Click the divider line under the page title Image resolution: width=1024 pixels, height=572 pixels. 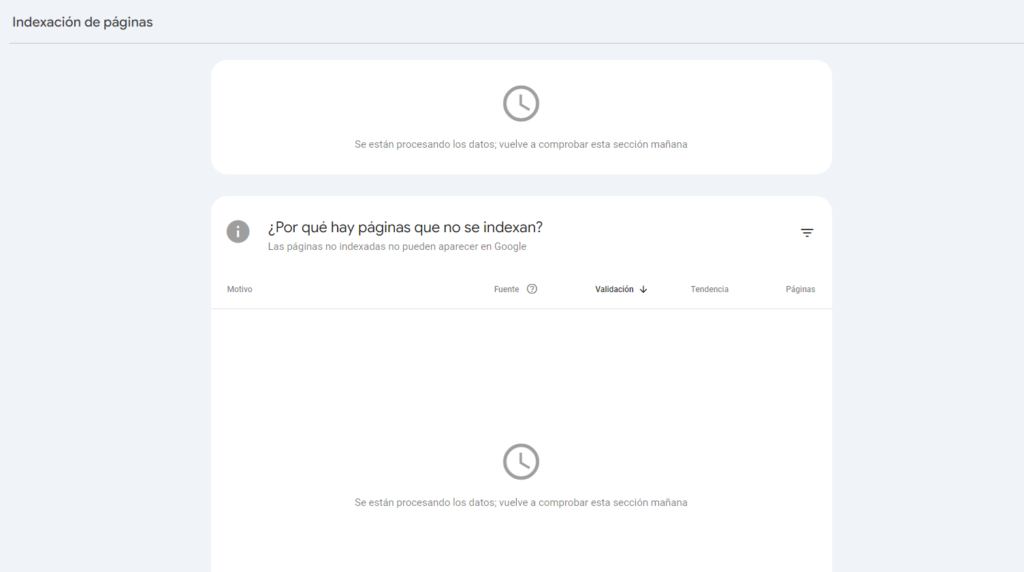pos(512,43)
